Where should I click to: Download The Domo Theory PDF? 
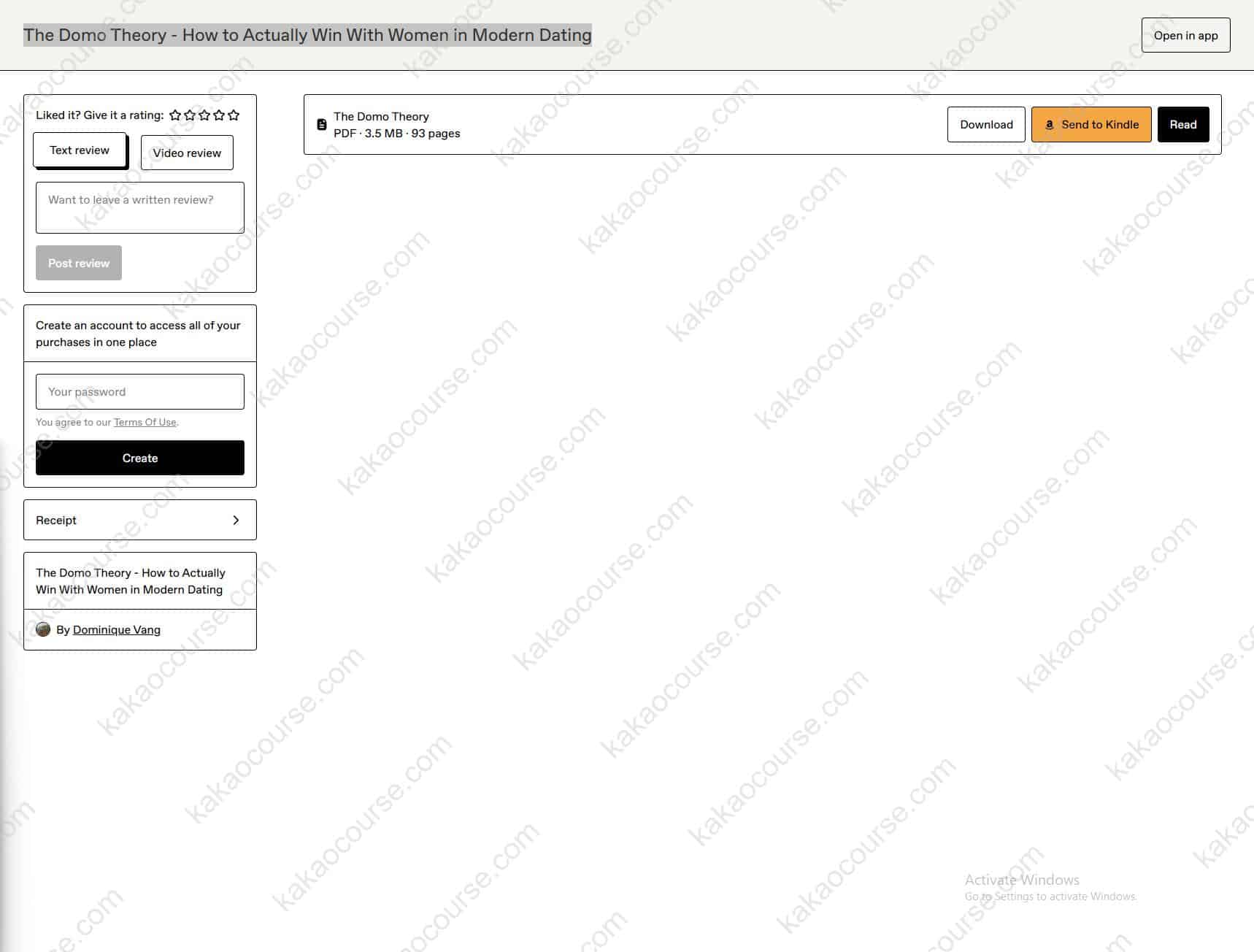tap(986, 125)
